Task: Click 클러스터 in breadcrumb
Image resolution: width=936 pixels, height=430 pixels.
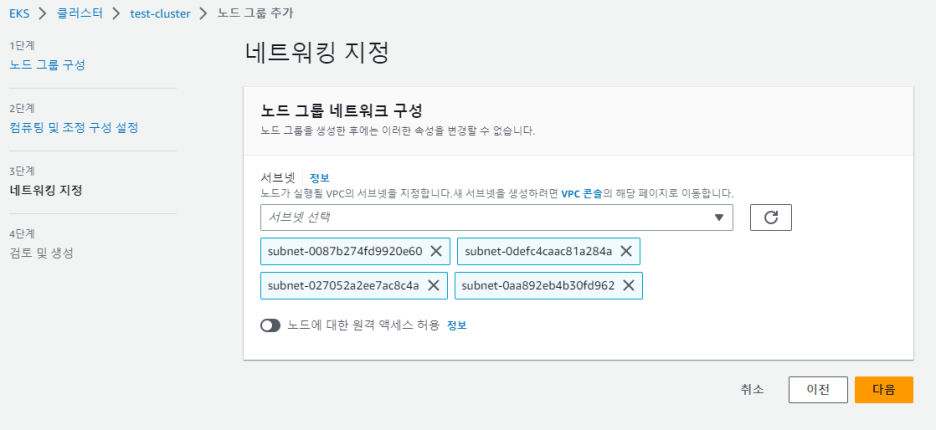Action: pos(79,14)
